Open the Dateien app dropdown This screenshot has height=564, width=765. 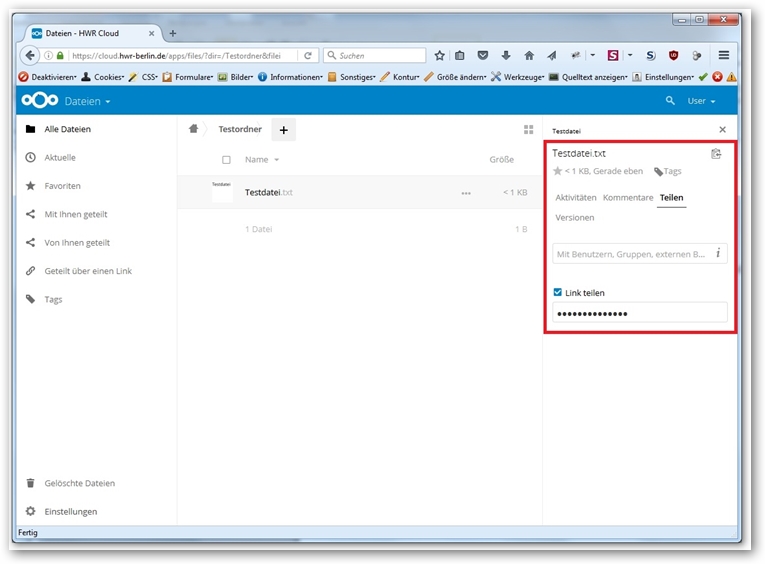[x=87, y=101]
